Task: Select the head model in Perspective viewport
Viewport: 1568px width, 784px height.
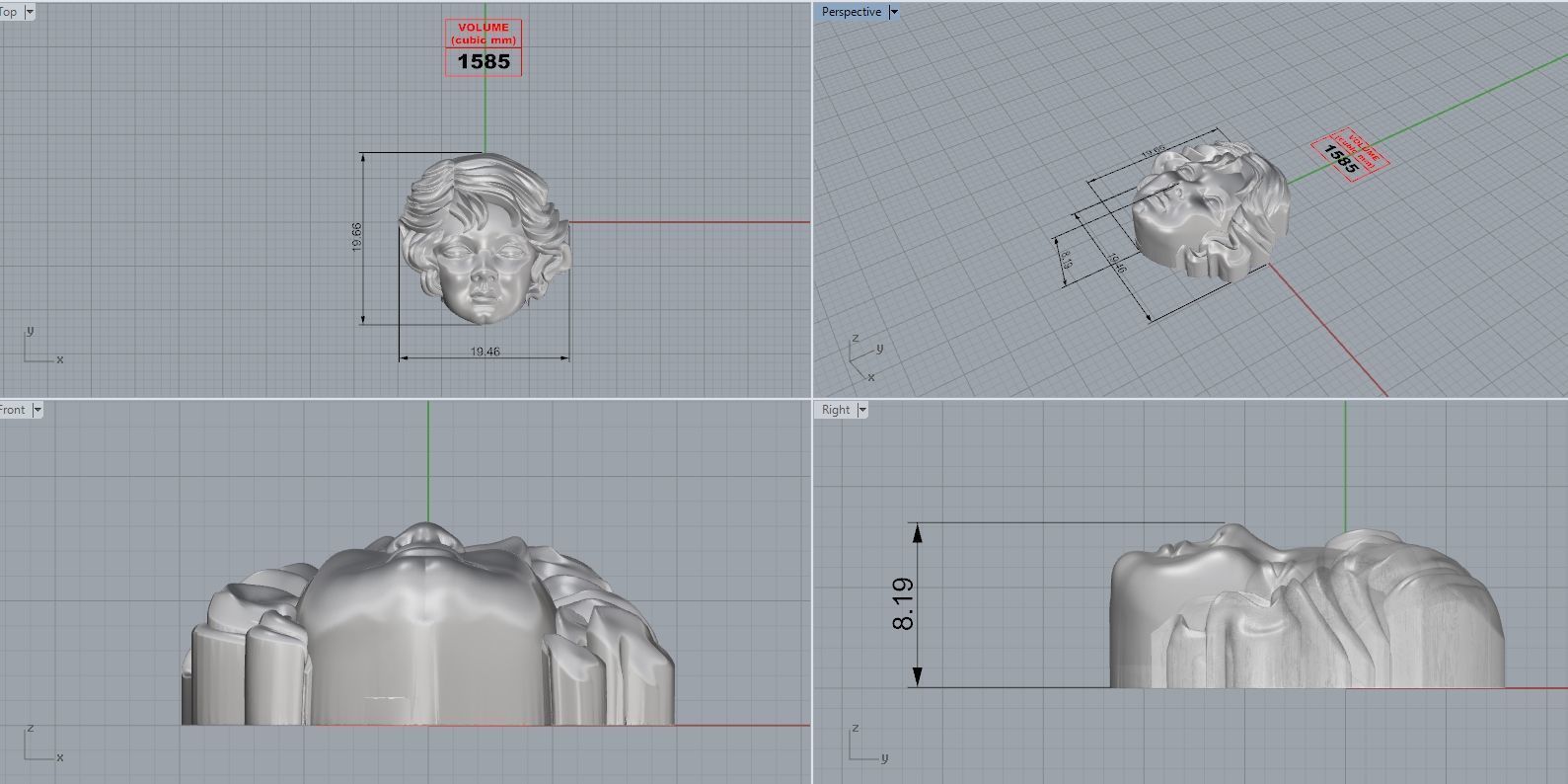Action: (x=1210, y=210)
